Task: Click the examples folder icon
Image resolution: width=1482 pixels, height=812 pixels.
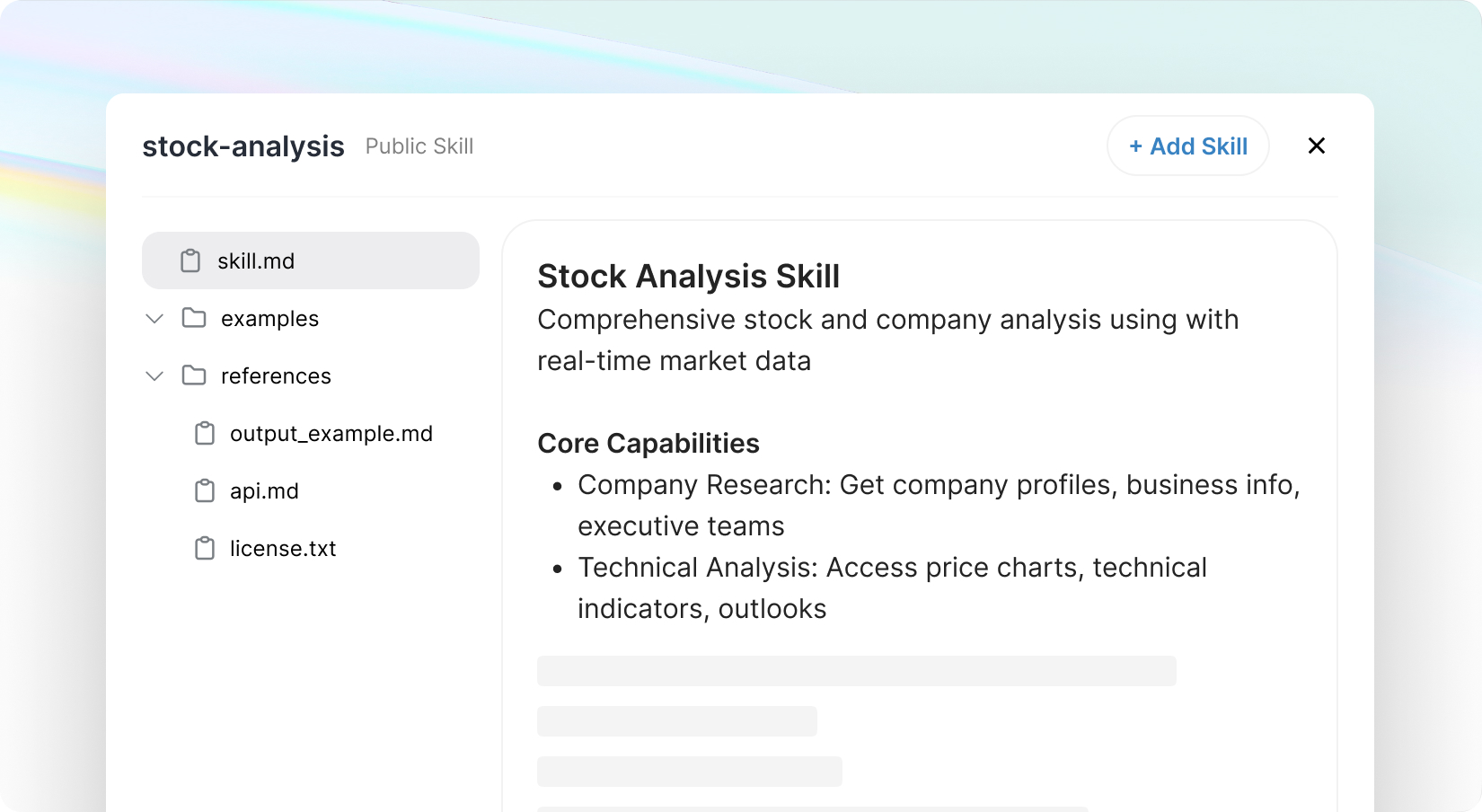Action: tap(194, 318)
